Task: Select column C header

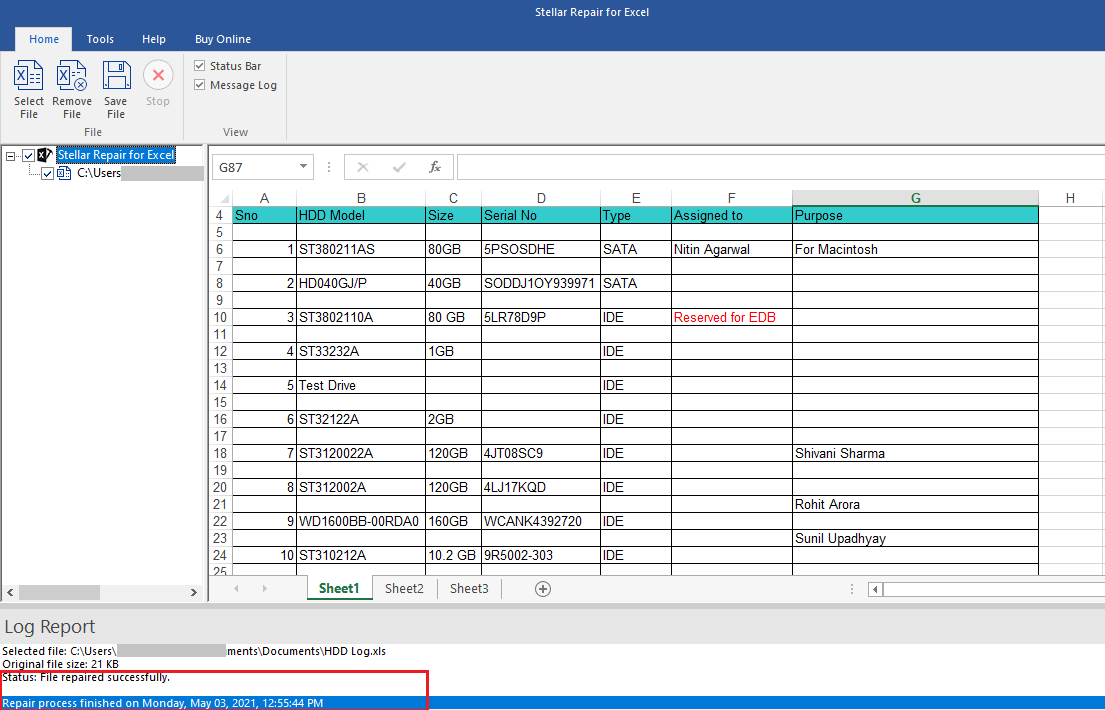Action: pyautogui.click(x=453, y=198)
